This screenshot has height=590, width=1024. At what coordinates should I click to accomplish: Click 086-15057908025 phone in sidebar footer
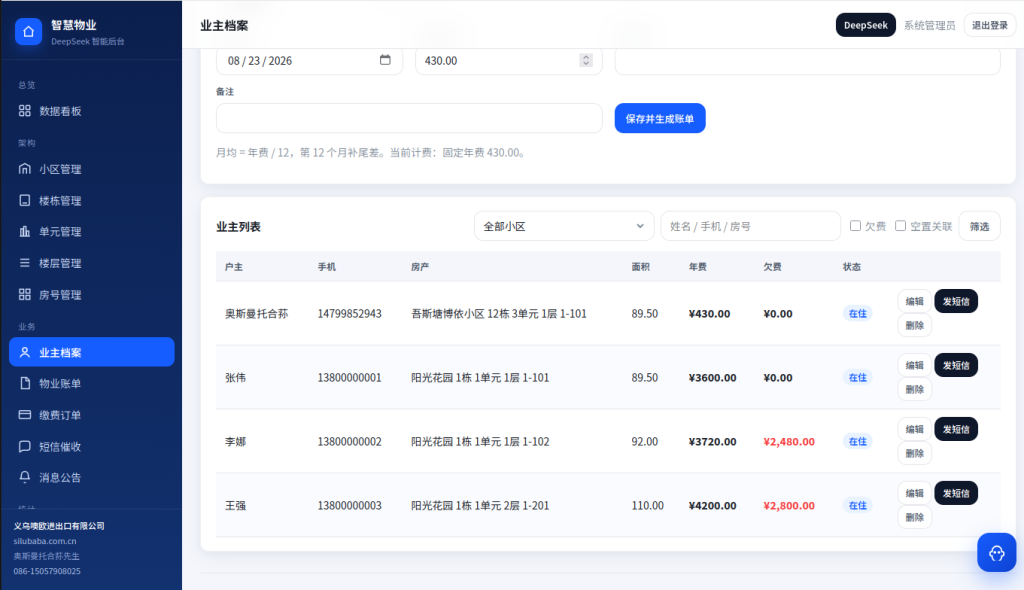coord(47,571)
